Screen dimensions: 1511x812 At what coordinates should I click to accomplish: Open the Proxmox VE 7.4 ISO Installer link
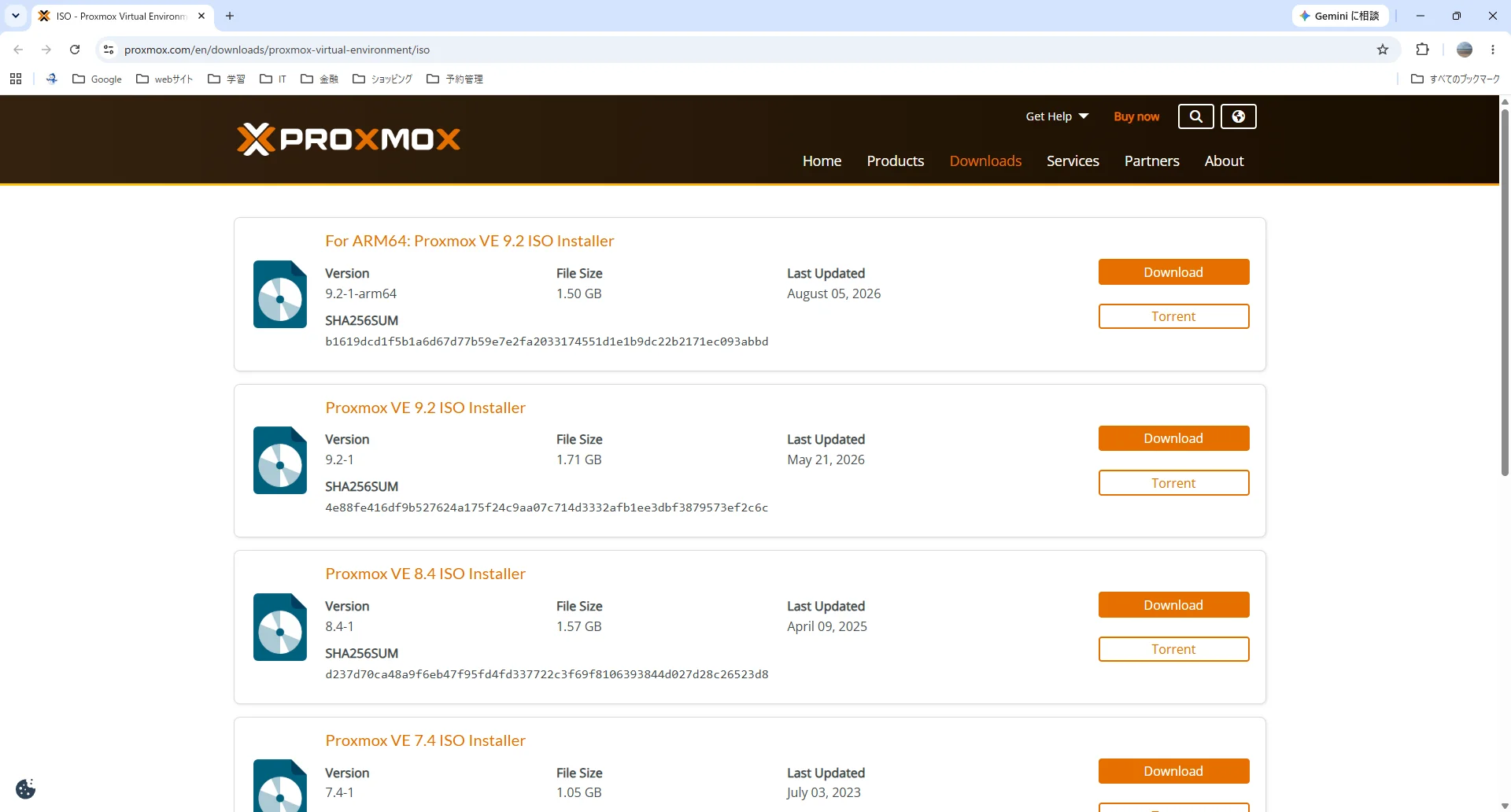pos(425,740)
